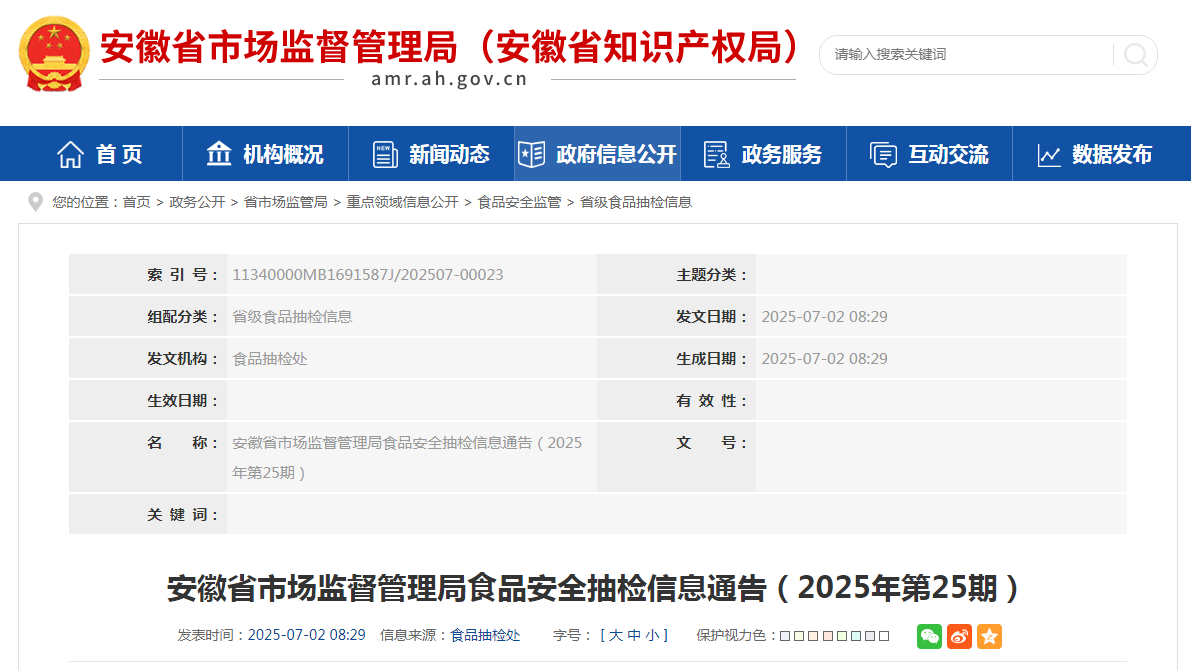Set font size to 中
This screenshot has height=670, width=1191.
click(x=634, y=635)
